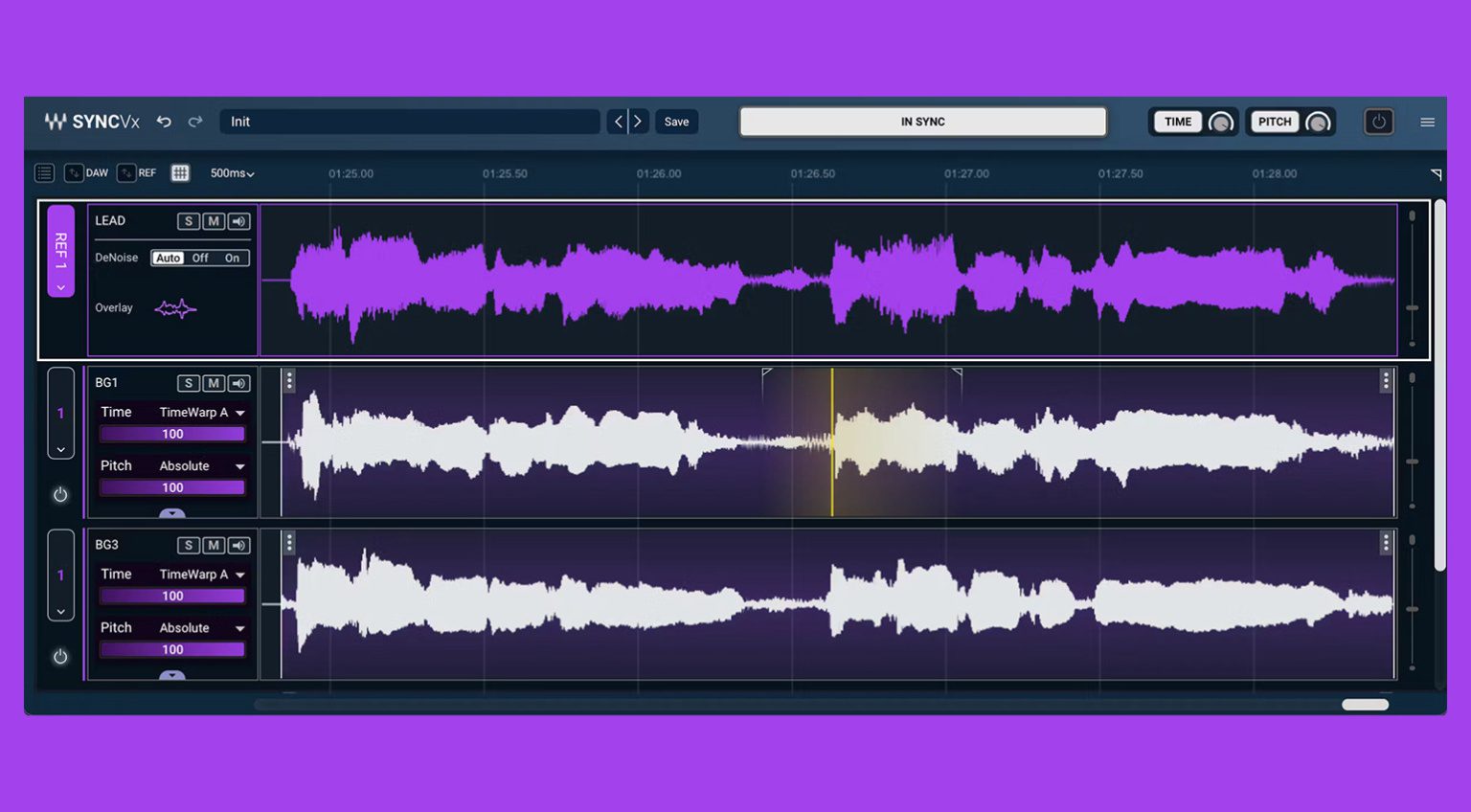Expand the 500ms grid resolution dropdown
The height and width of the screenshot is (812, 1471).
coord(232,173)
